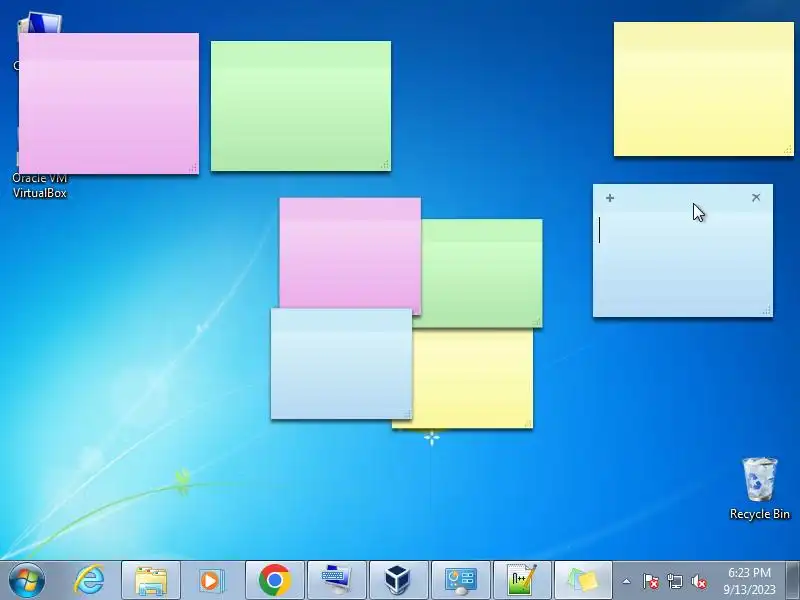
Task: Open Windows Media Player from taskbar
Action: tap(211, 581)
